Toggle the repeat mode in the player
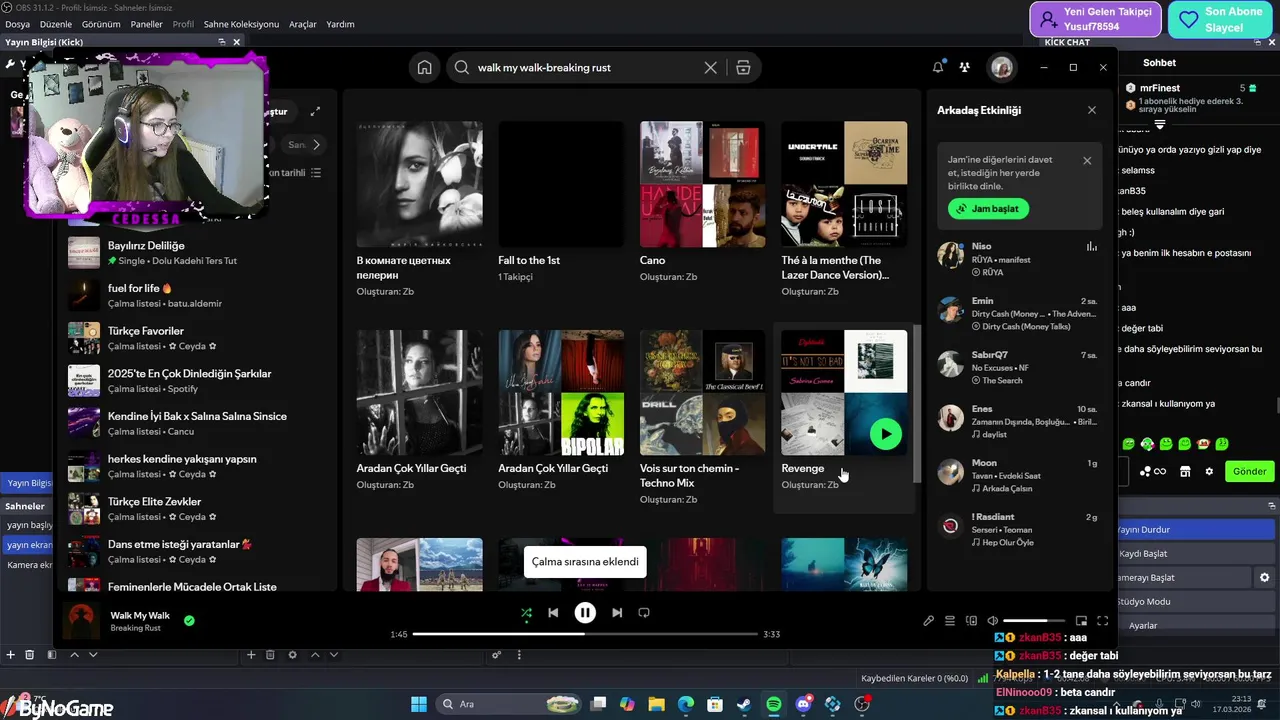Viewport: 1280px width, 720px height. point(644,612)
